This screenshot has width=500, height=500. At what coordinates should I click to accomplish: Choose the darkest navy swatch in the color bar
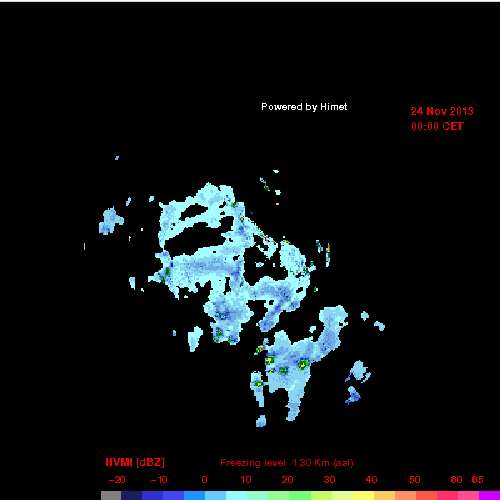(x=132, y=495)
